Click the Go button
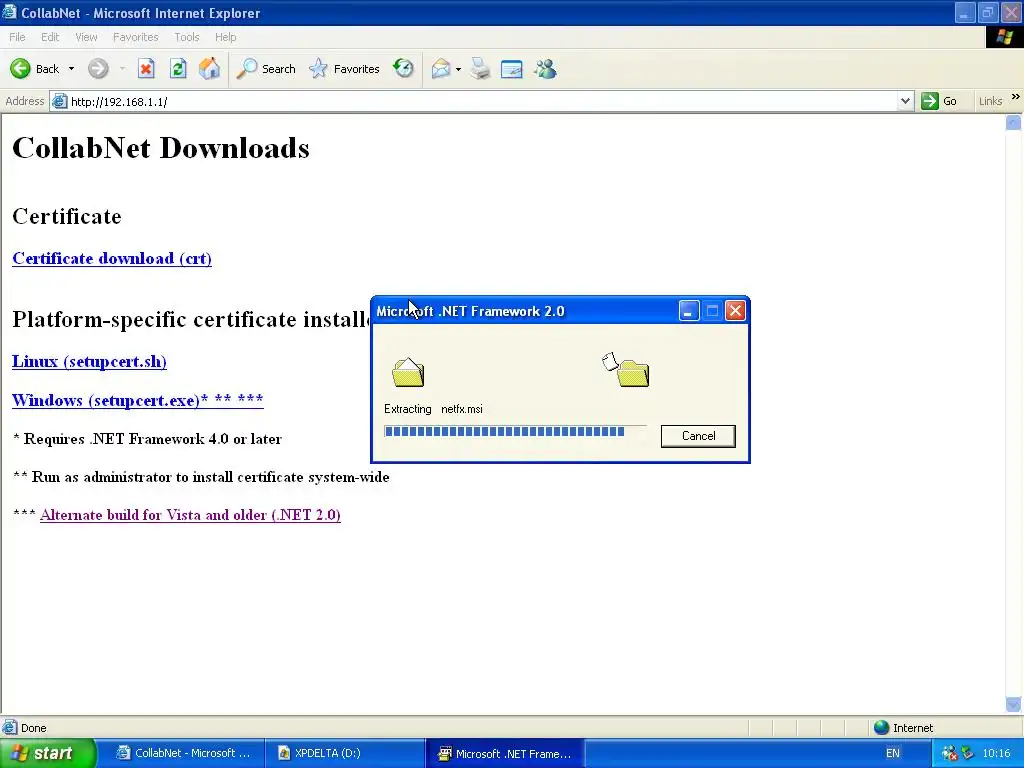The width and height of the screenshot is (1024, 768). click(x=939, y=101)
